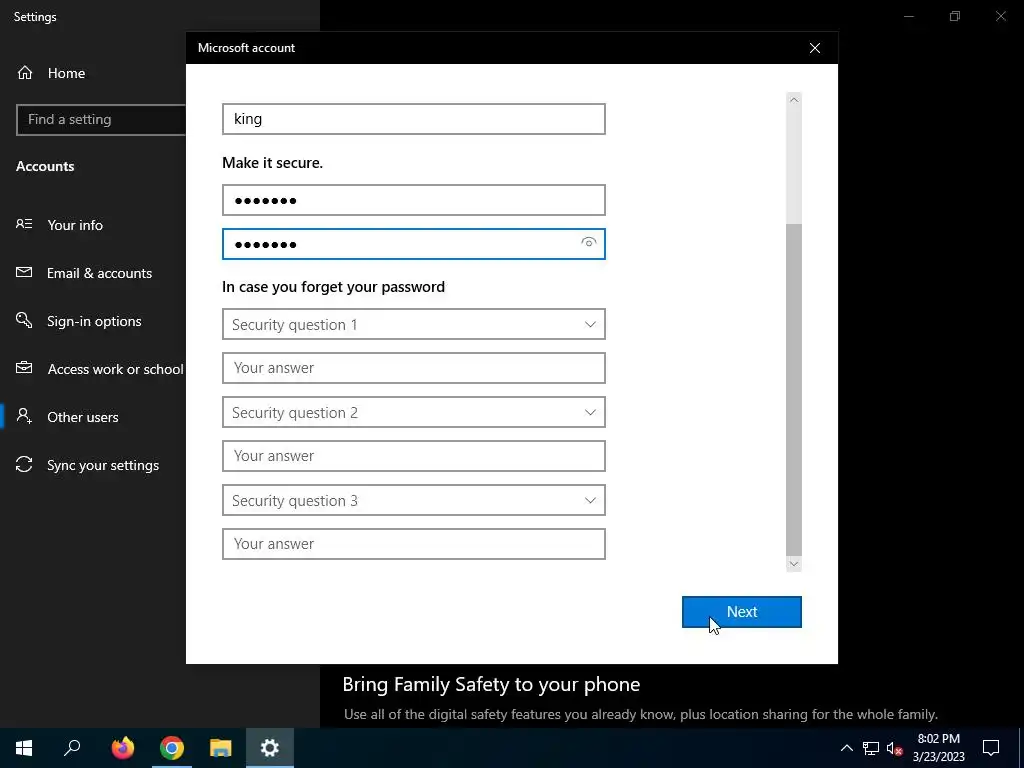Screen dimensions: 1024x768
Task: Launch Google Chrome from the taskbar
Action: click(172, 748)
